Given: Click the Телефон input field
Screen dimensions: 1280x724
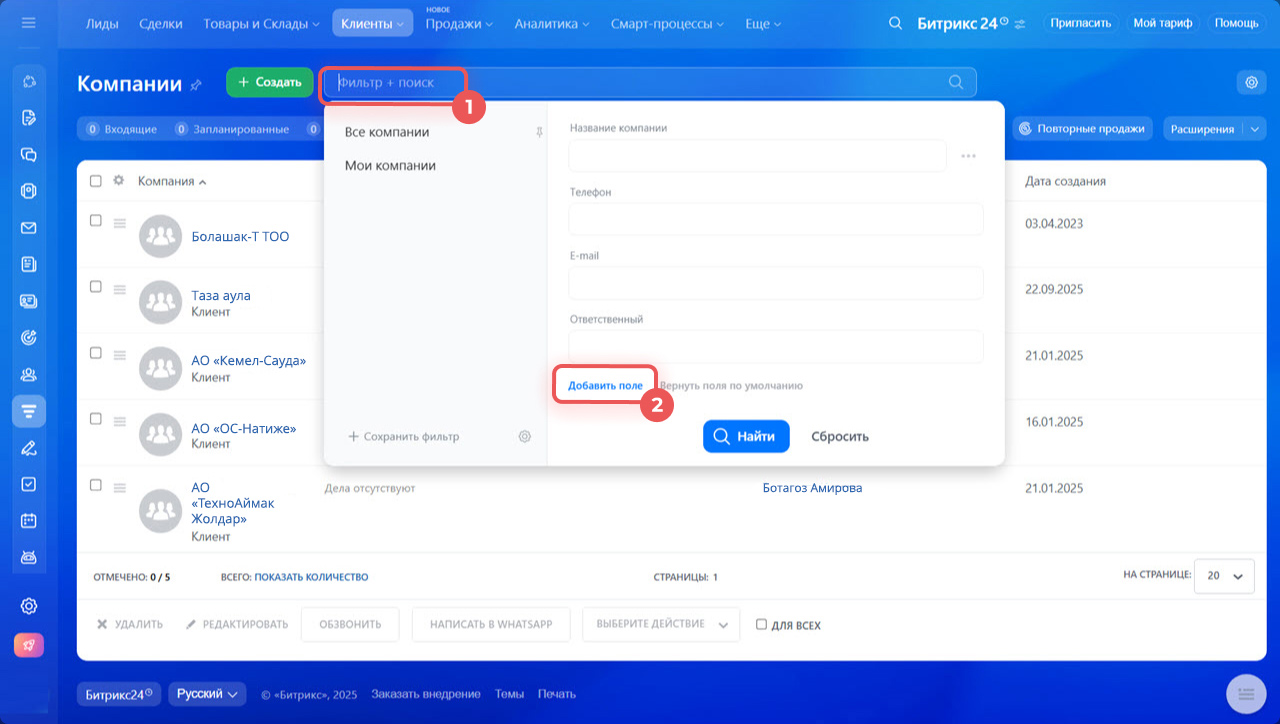Looking at the screenshot, I should (775, 220).
